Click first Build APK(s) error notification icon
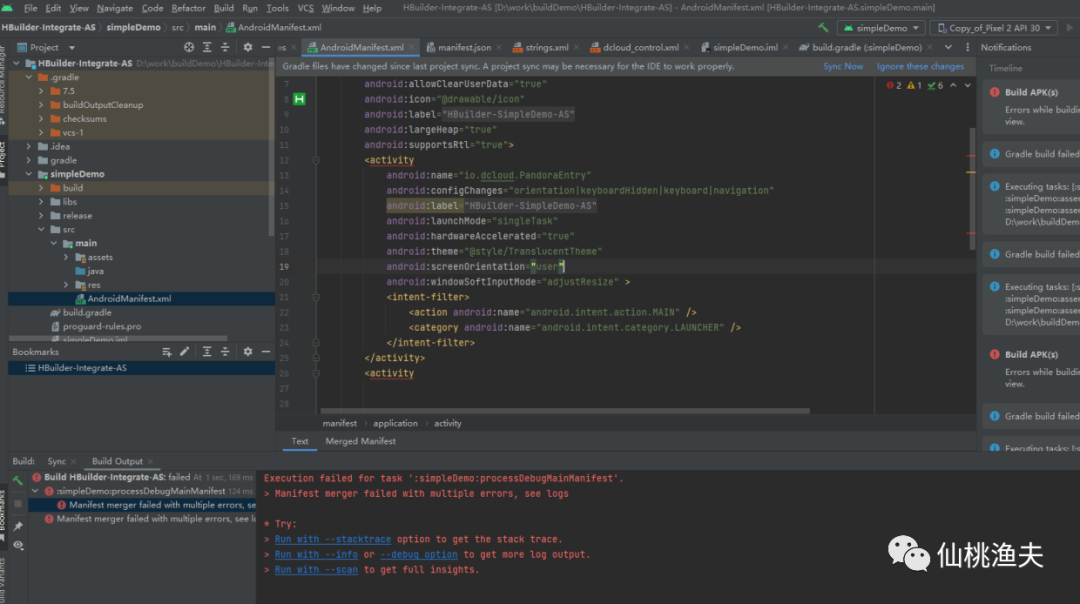Image resolution: width=1080 pixels, height=604 pixels. click(995, 92)
